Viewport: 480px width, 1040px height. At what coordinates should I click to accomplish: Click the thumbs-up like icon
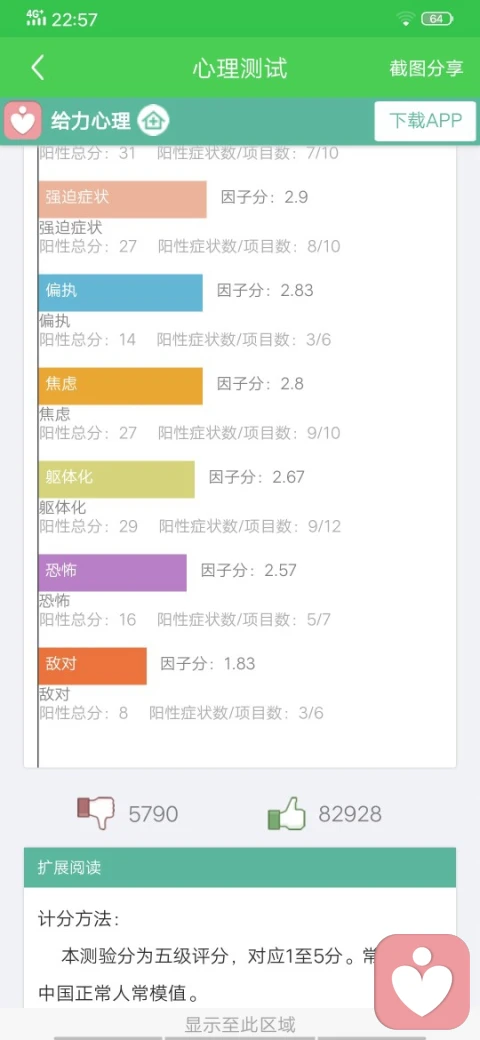coord(286,814)
